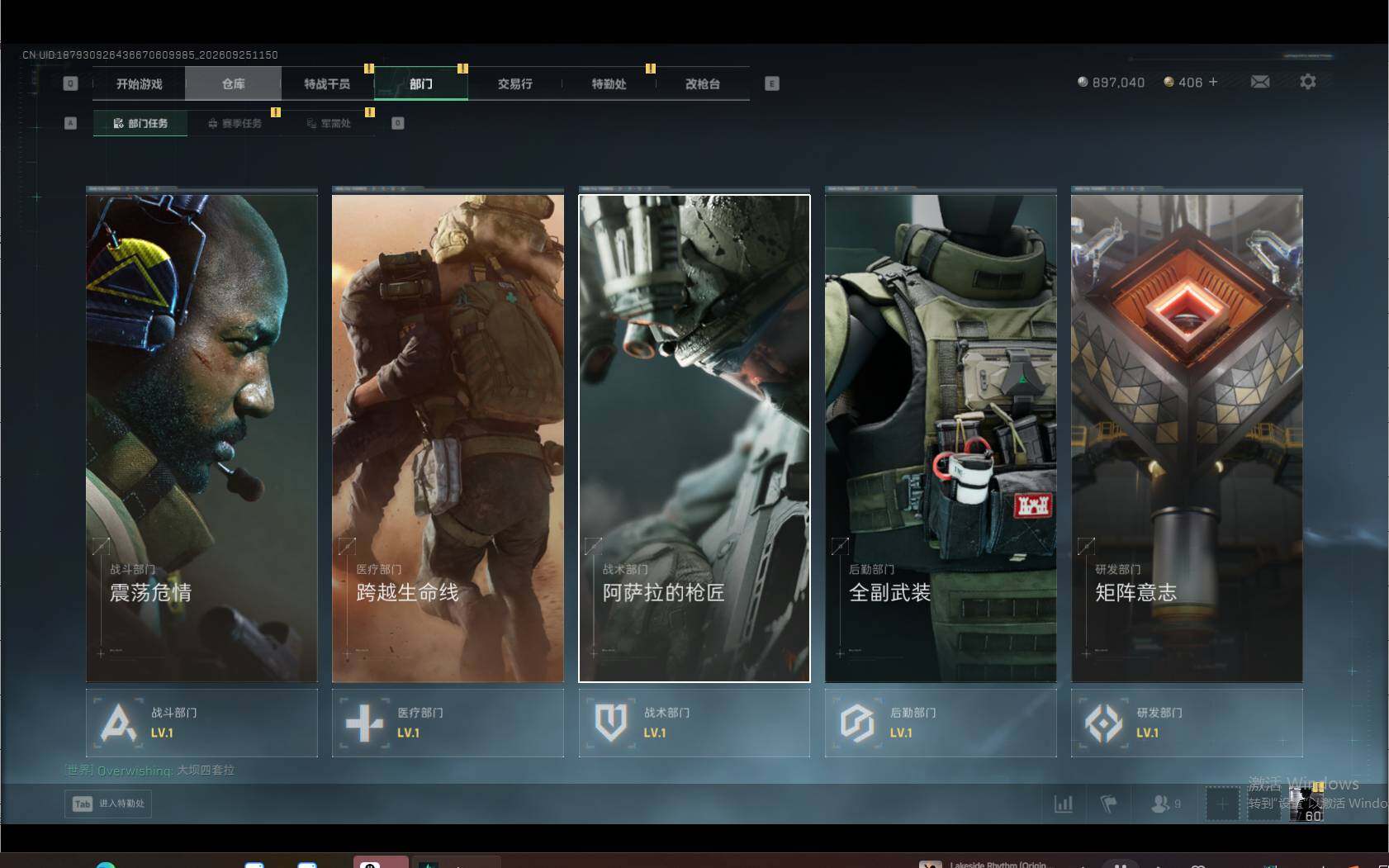Image resolution: width=1389 pixels, height=868 pixels.
Task: Click the 研发部门 diamond emblem icon
Action: pos(1103,723)
